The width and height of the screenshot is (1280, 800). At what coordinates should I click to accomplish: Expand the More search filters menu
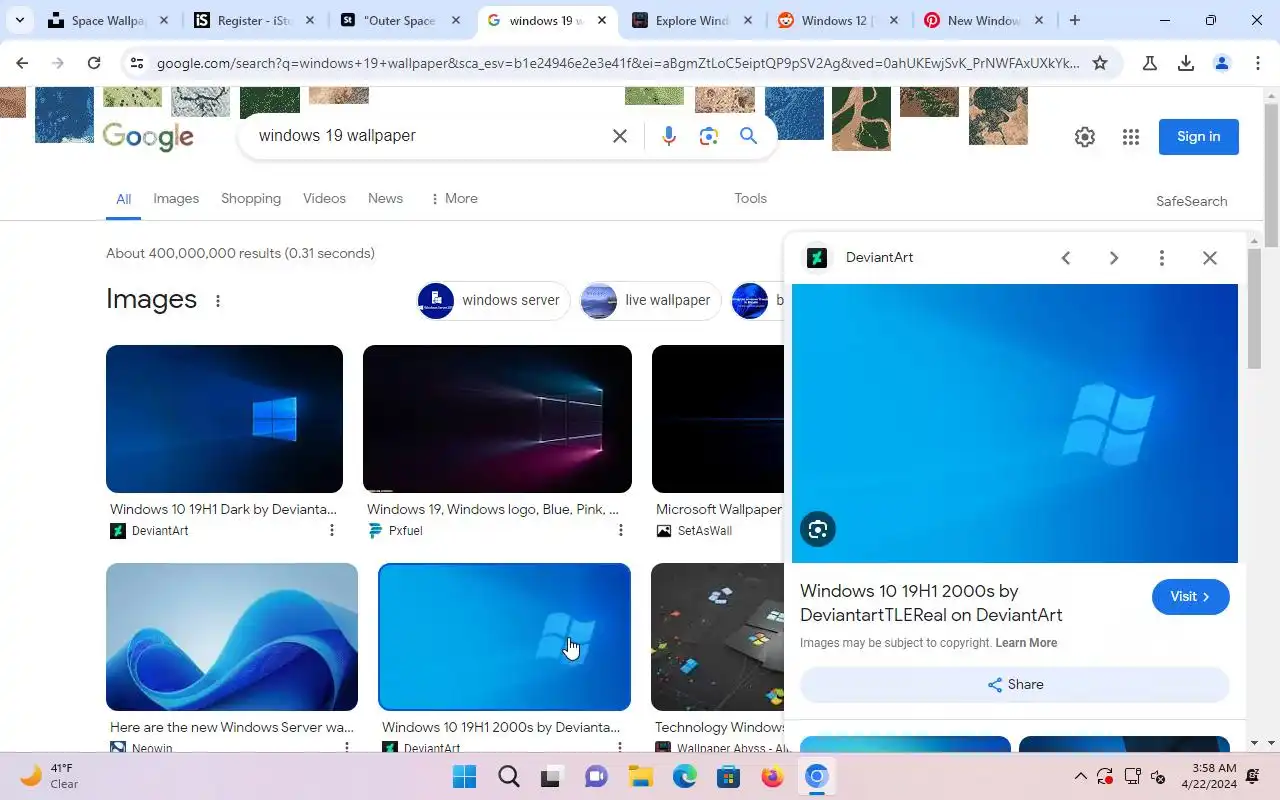pos(453,198)
